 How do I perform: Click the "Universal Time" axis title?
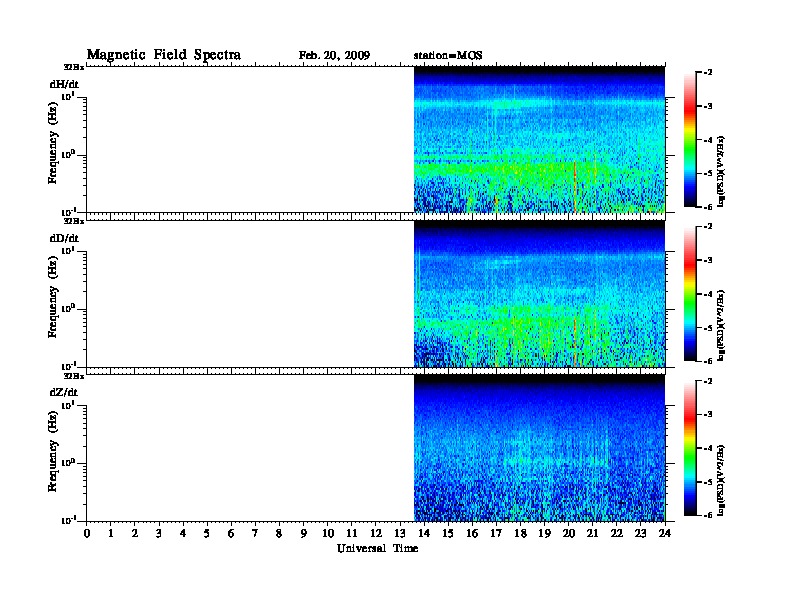tap(377, 548)
